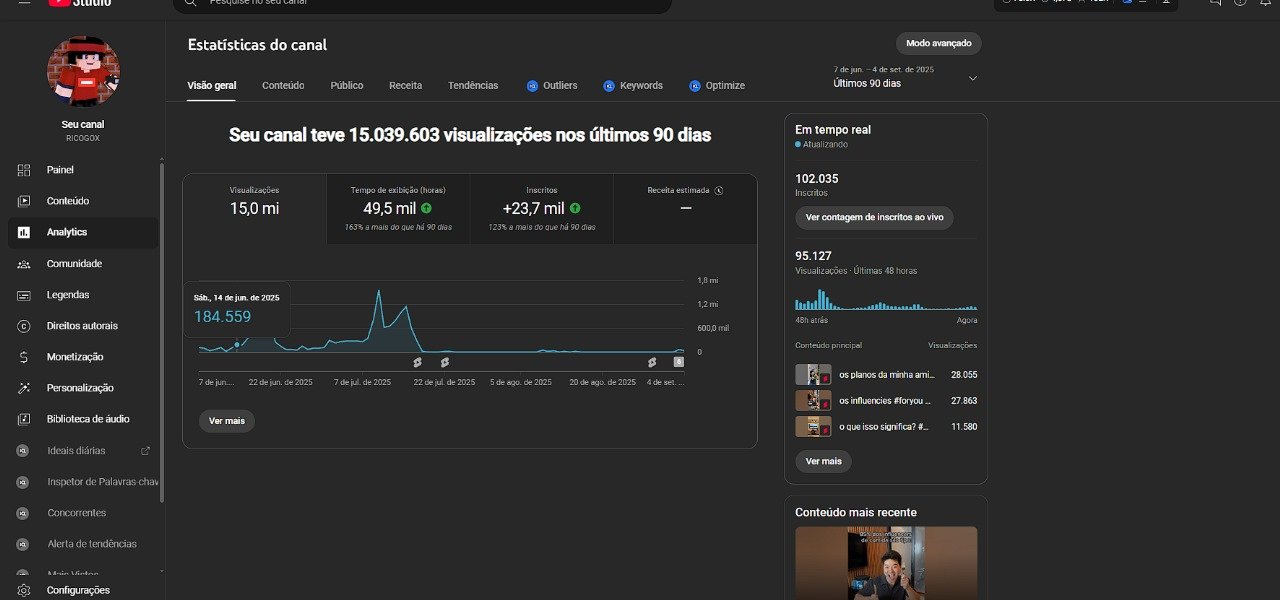
Task: Switch to the Público tab
Action: 347,86
